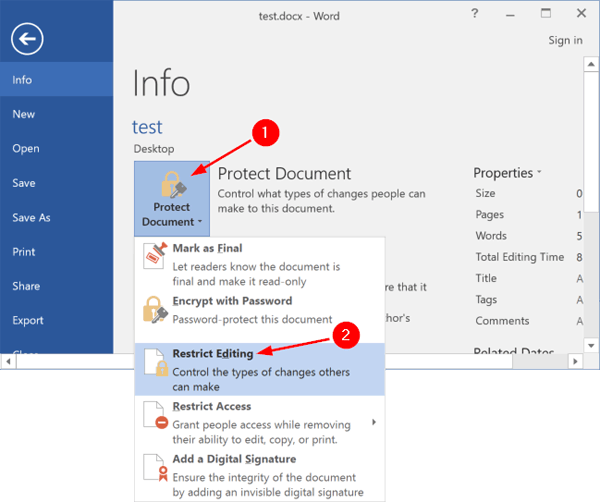Image resolution: width=600 pixels, height=502 pixels.
Task: Select the Restrict Editing menu text
Action: coord(213,354)
